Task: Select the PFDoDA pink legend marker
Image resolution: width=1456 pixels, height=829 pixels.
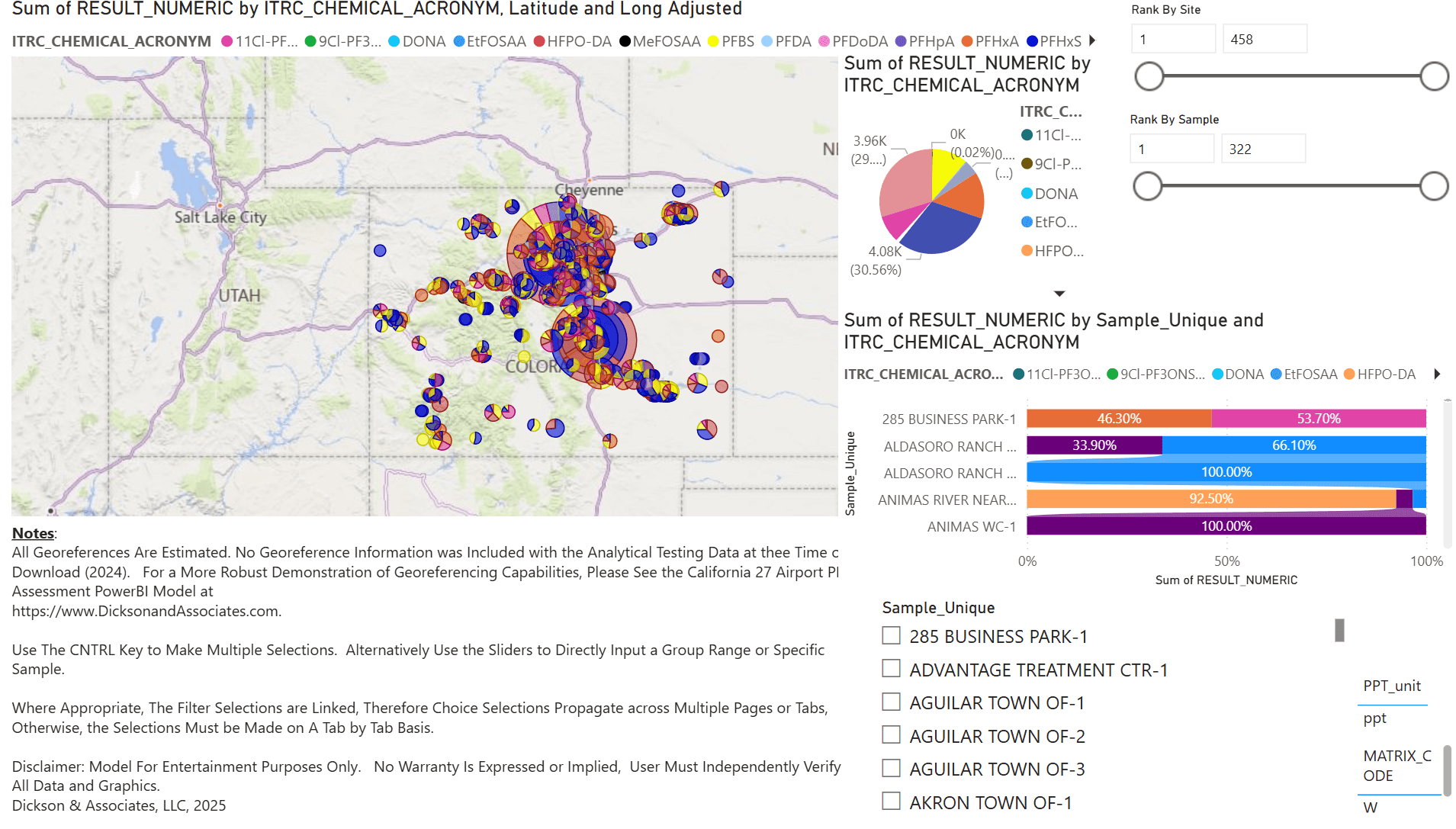Action: (x=824, y=41)
